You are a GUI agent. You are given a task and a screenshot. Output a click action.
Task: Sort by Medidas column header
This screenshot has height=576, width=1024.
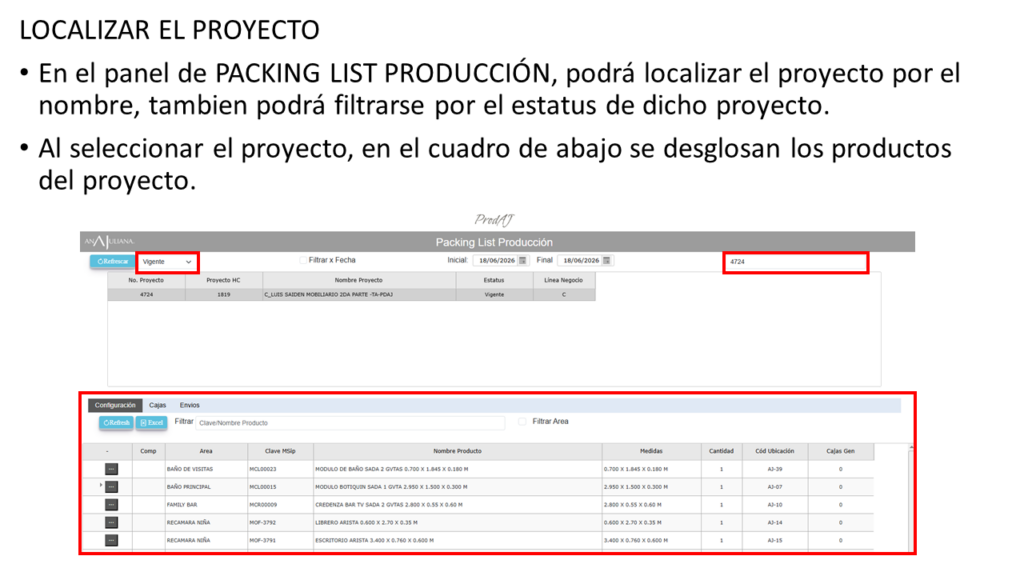pyautogui.click(x=651, y=451)
